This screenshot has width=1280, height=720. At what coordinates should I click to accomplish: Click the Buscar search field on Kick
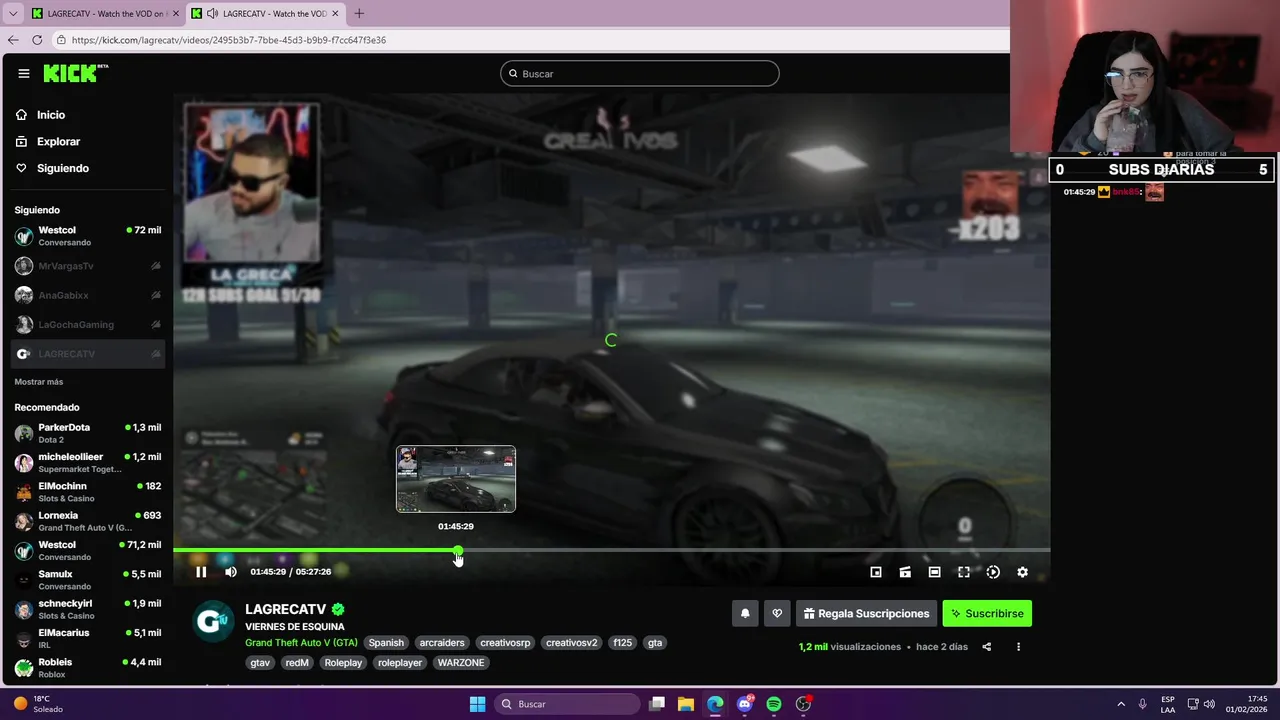(x=640, y=73)
